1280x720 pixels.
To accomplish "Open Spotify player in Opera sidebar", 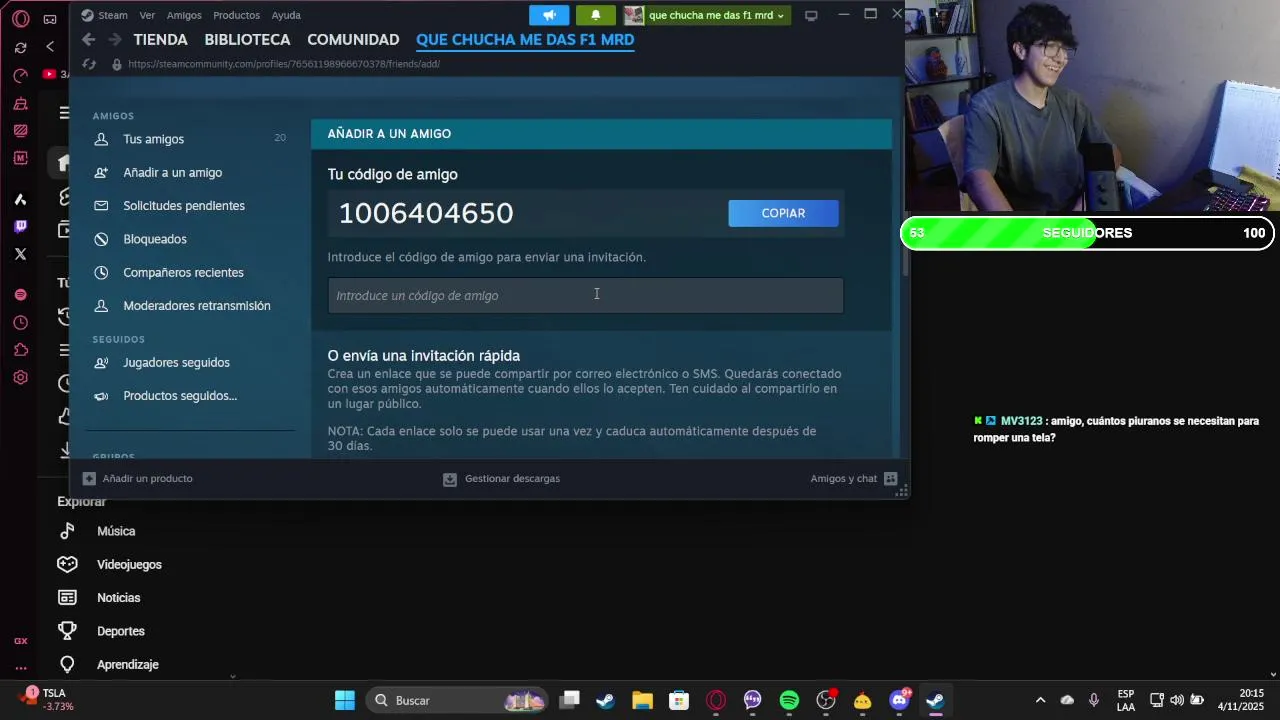I will [x=20, y=295].
